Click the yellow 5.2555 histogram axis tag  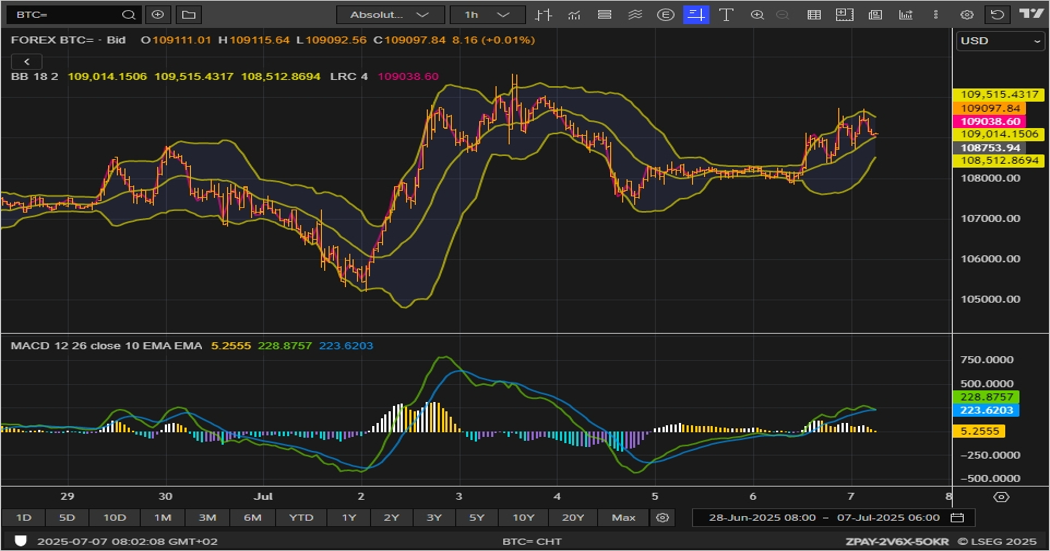[979, 431]
